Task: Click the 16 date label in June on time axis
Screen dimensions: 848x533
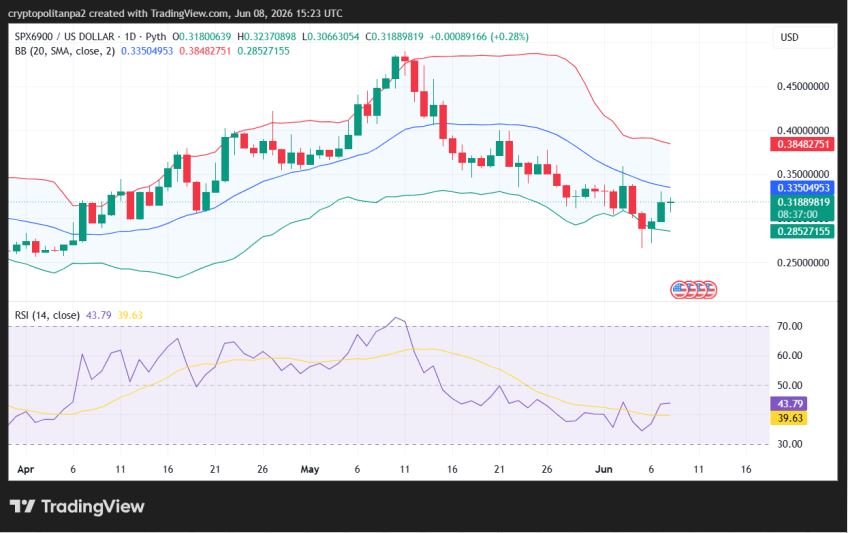Action: [746, 469]
